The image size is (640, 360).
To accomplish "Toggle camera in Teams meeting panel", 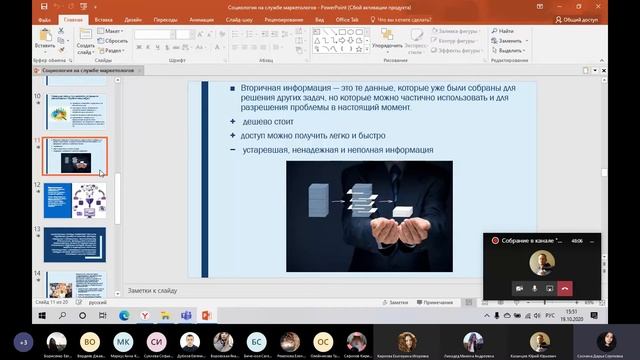I will click(519, 289).
